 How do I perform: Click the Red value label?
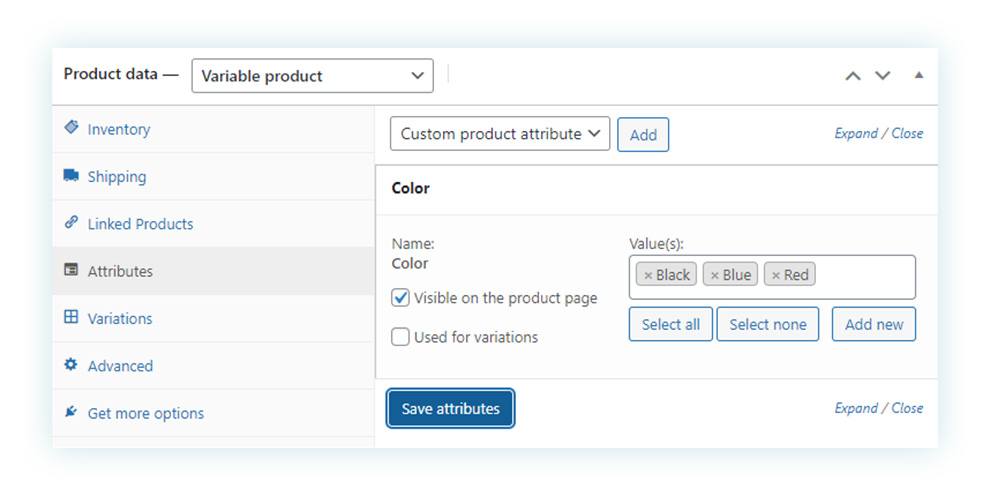click(x=796, y=275)
